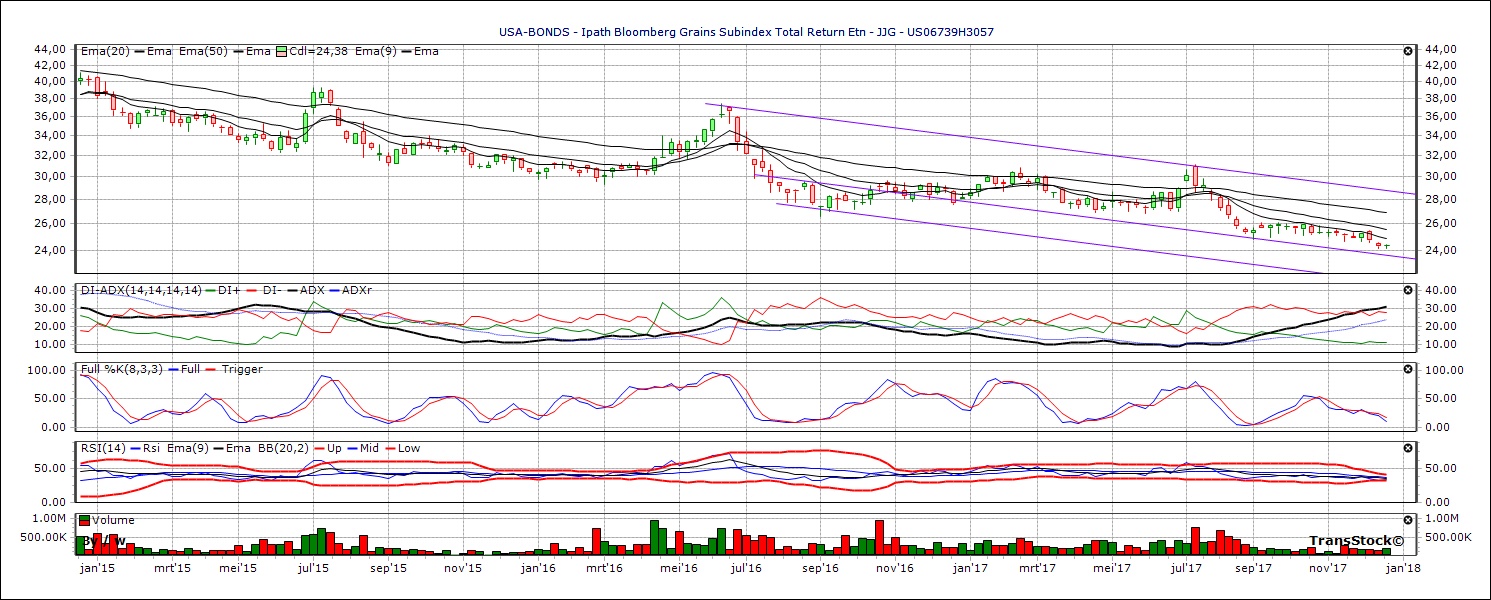Click the mei'17 date label

click(1112, 568)
